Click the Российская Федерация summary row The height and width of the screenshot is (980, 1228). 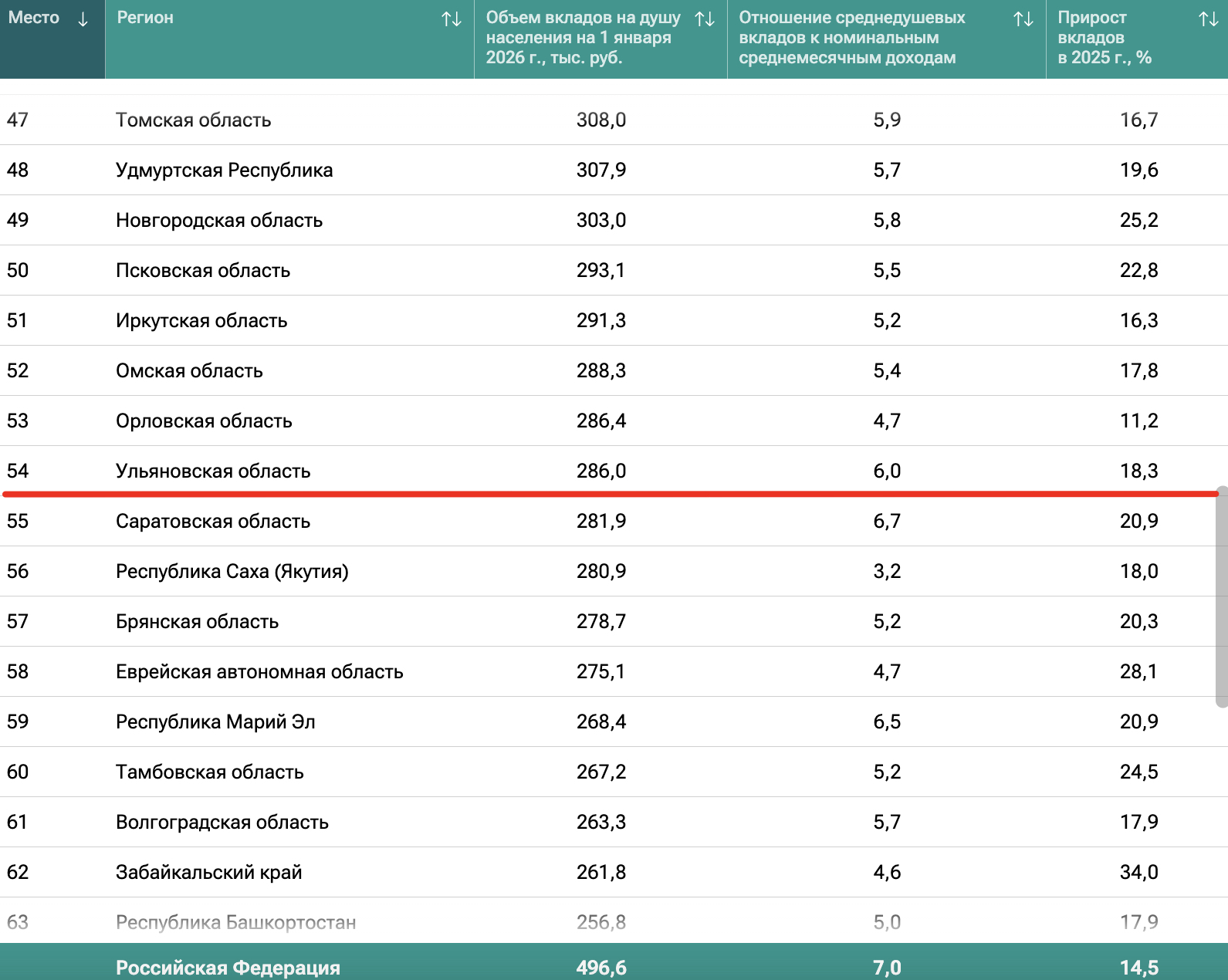point(228,968)
